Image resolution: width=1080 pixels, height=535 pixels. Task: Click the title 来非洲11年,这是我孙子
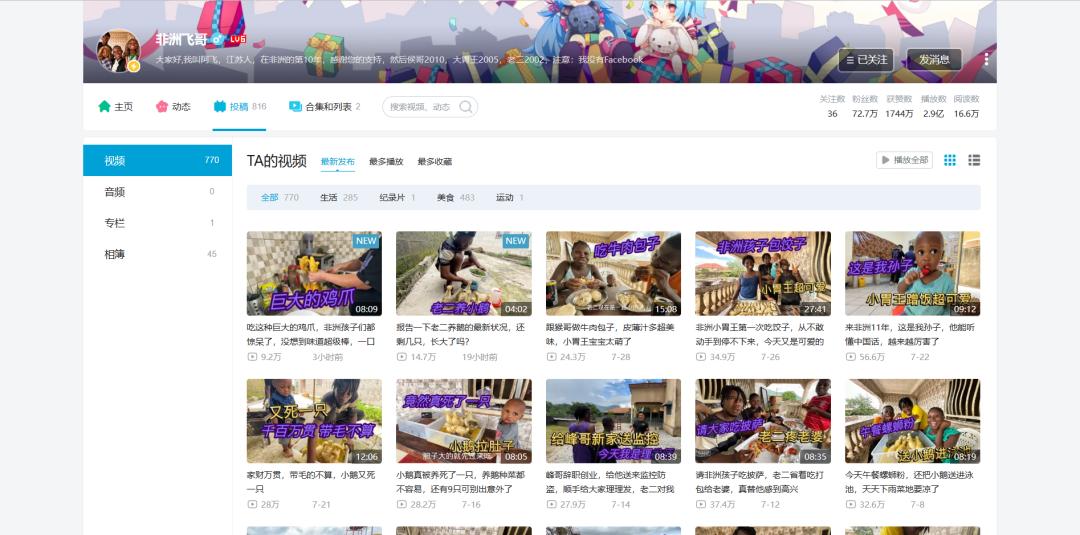pos(910,334)
